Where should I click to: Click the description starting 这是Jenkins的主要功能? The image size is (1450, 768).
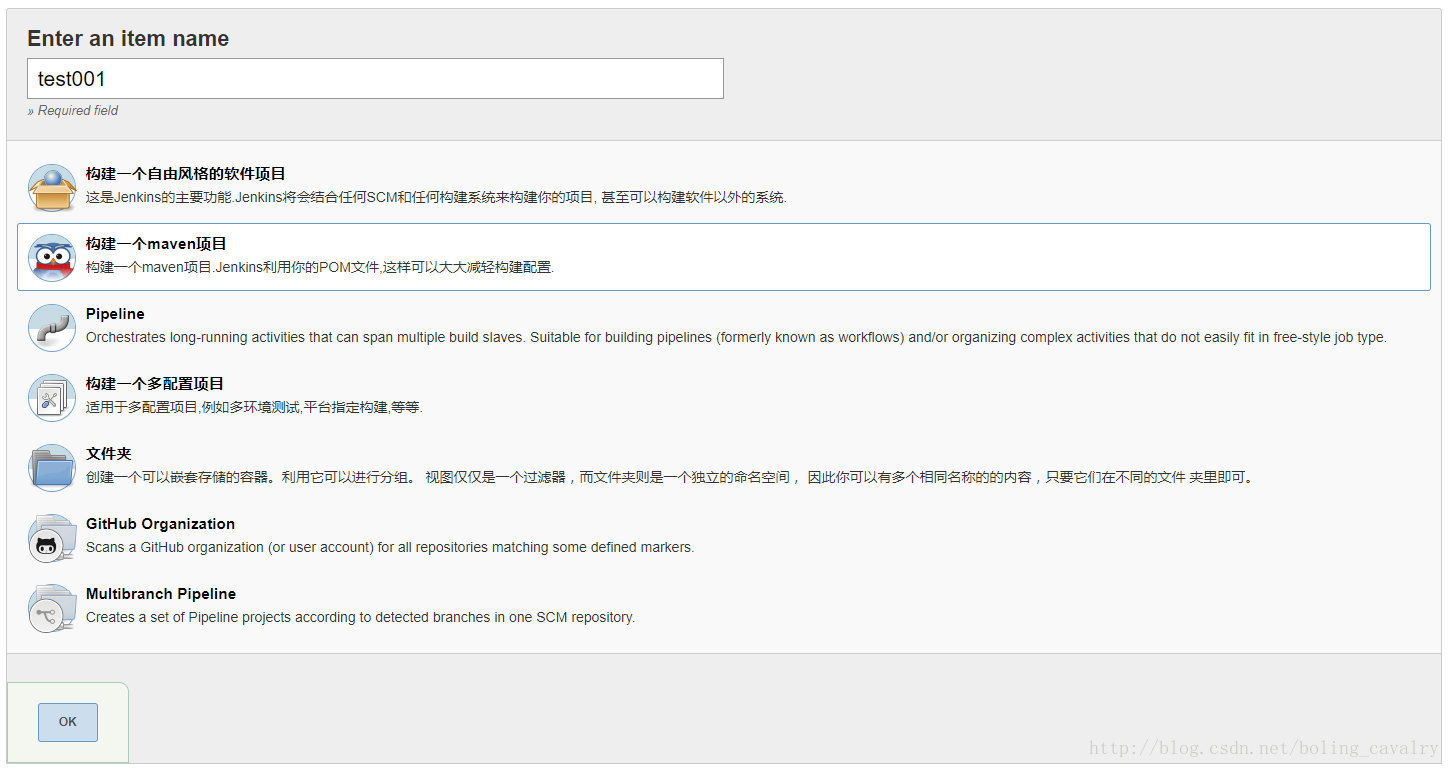(x=436, y=198)
